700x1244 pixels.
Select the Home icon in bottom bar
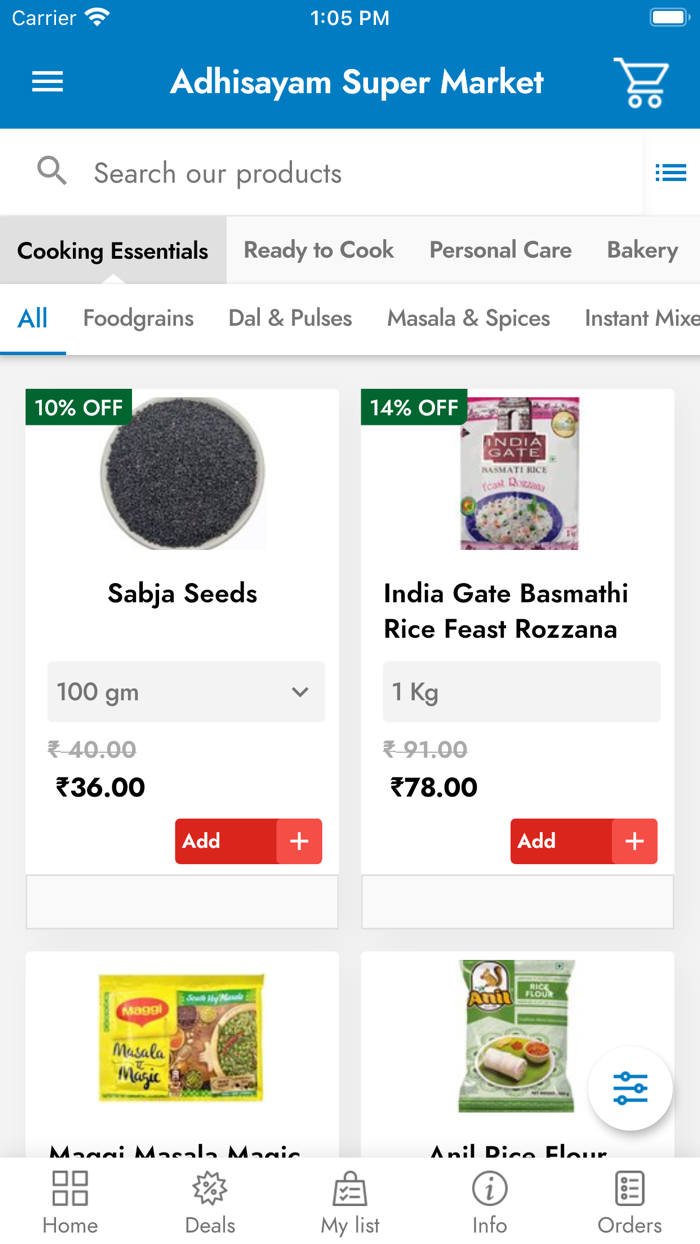pos(69,1199)
